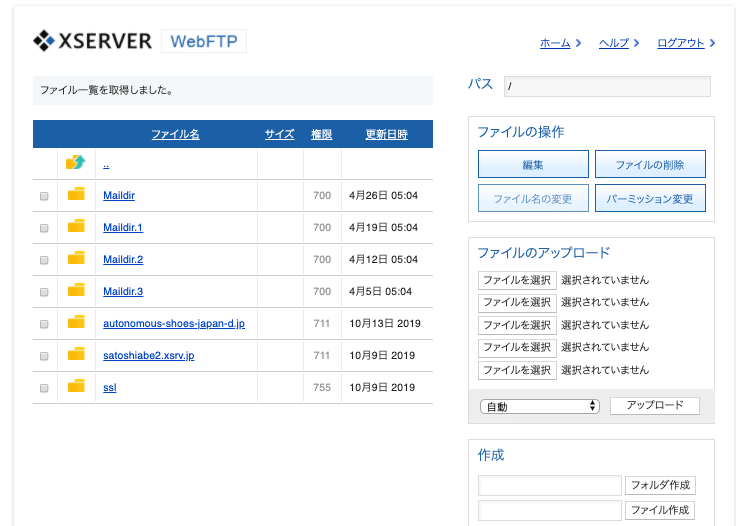Click the アップロード button
The height and width of the screenshot is (526, 736).
(x=655, y=405)
